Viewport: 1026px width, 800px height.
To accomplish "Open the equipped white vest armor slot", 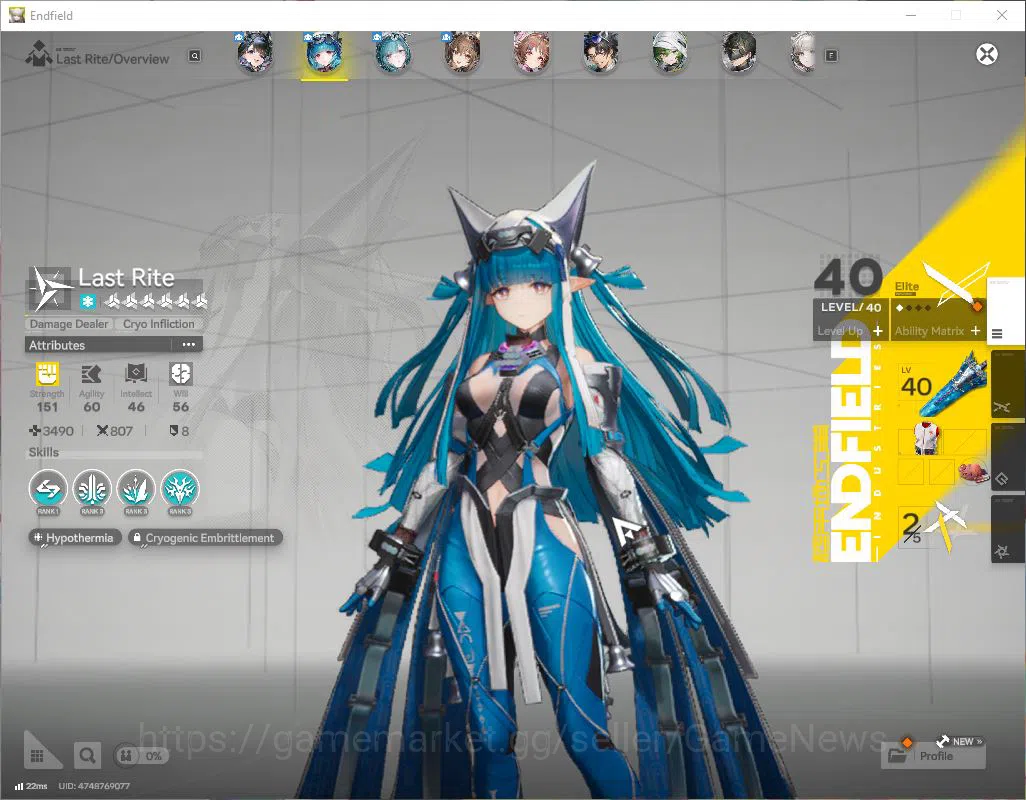I will point(927,439).
